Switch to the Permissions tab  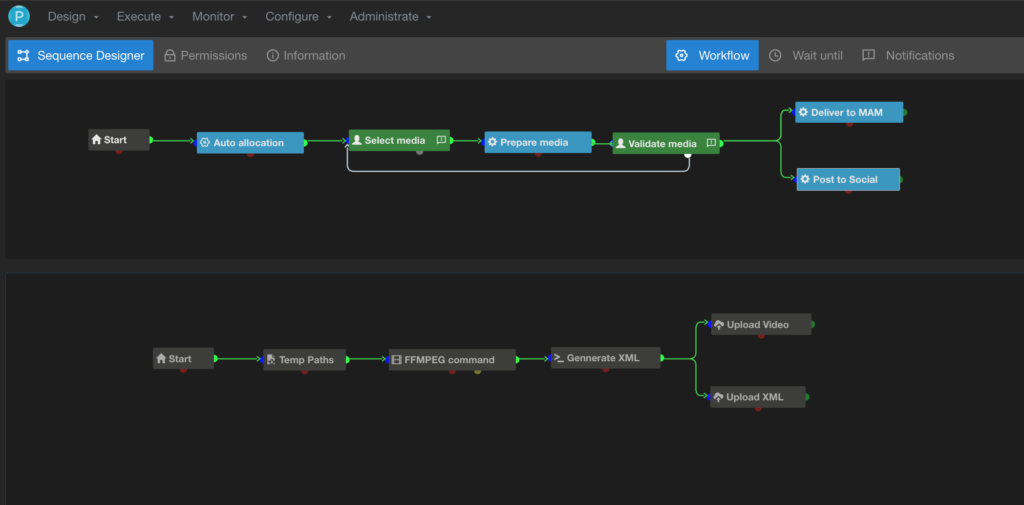click(205, 56)
